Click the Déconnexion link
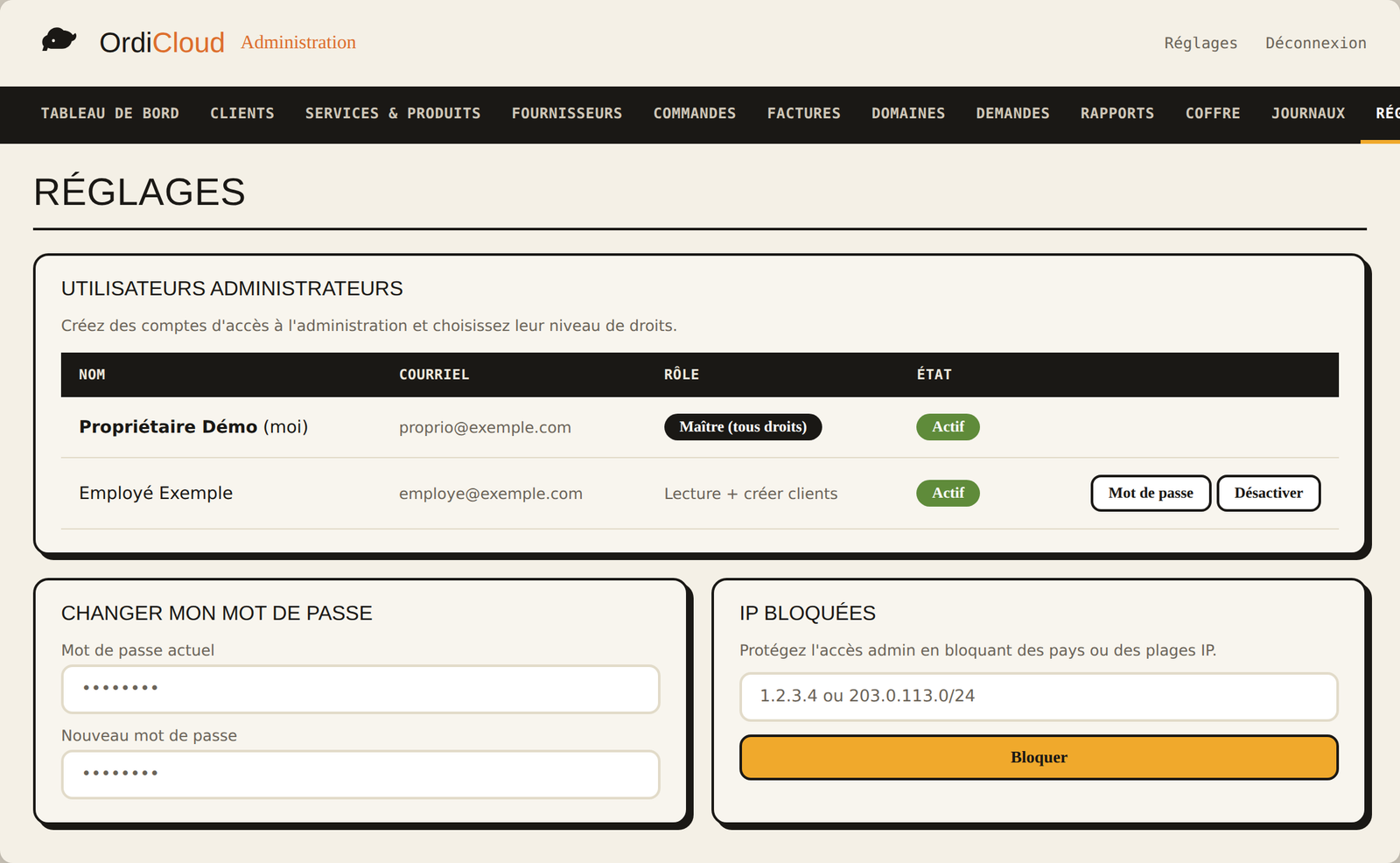Image resolution: width=1400 pixels, height=863 pixels. (x=1316, y=43)
